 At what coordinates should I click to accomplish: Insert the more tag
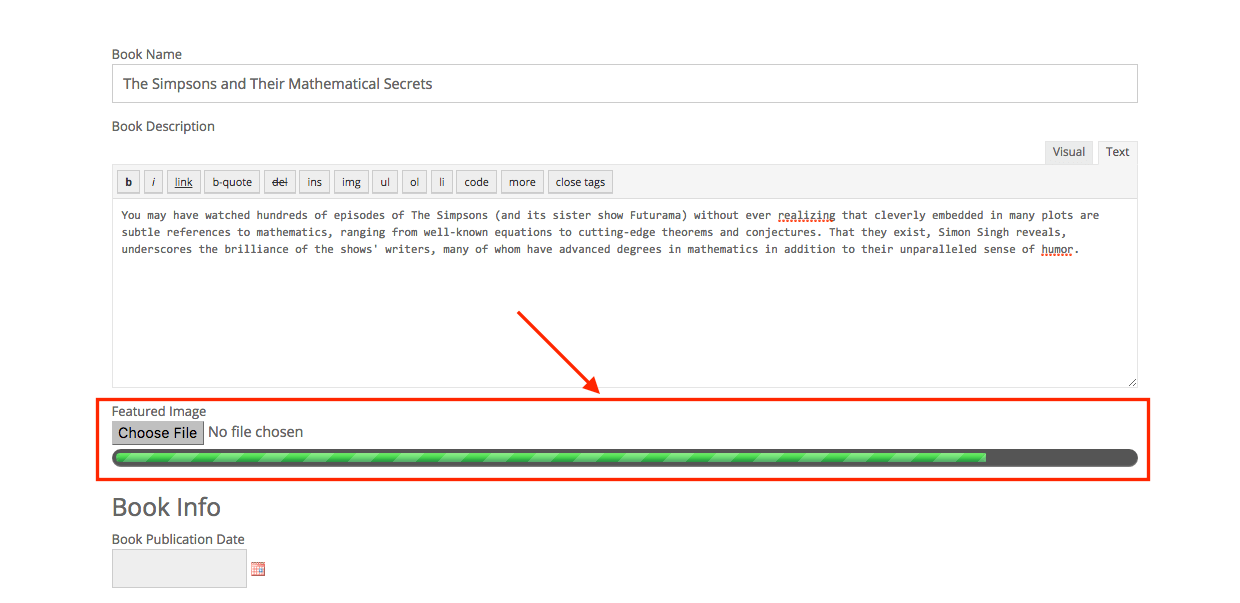coord(522,182)
